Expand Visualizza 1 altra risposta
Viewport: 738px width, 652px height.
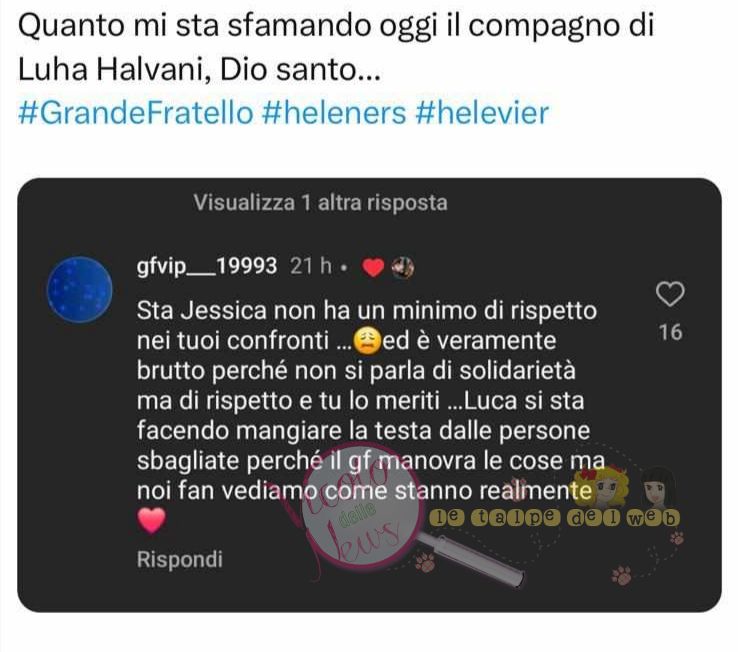pyautogui.click(x=320, y=203)
